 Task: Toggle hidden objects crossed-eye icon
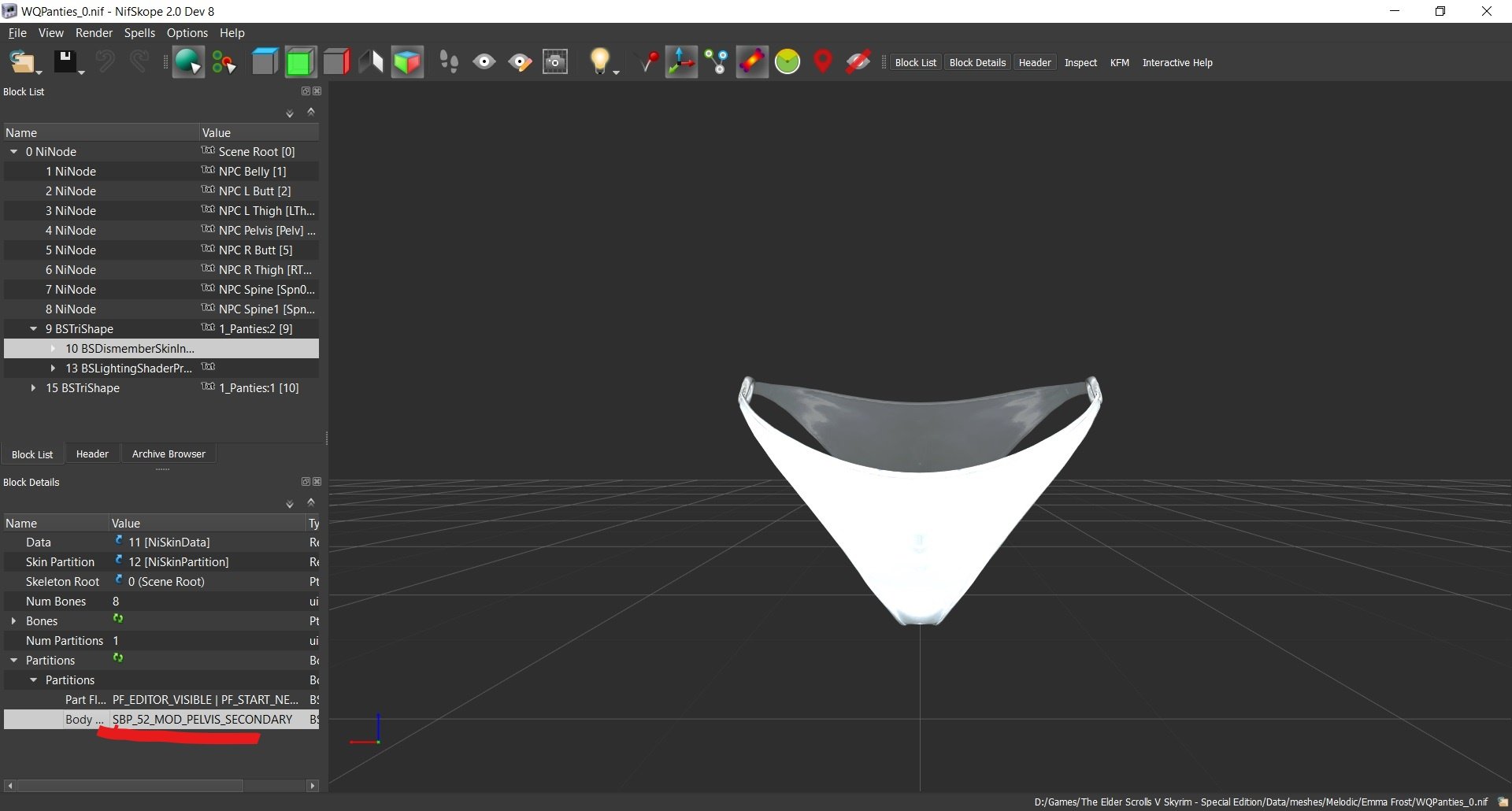tap(858, 61)
